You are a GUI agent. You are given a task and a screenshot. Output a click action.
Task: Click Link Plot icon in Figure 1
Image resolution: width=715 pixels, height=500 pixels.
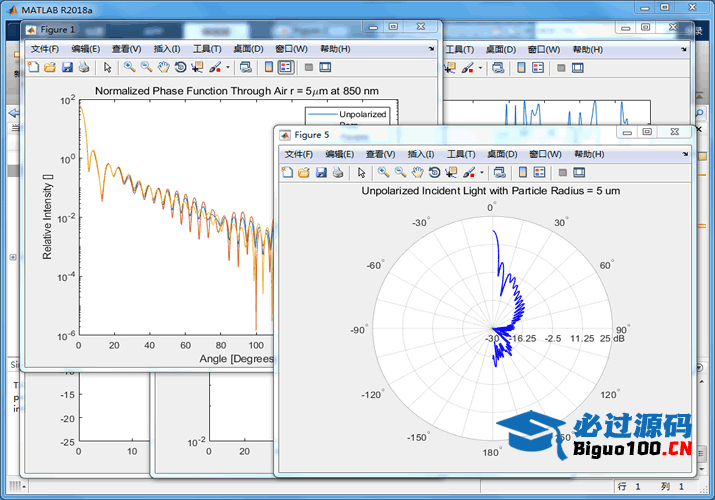point(246,67)
